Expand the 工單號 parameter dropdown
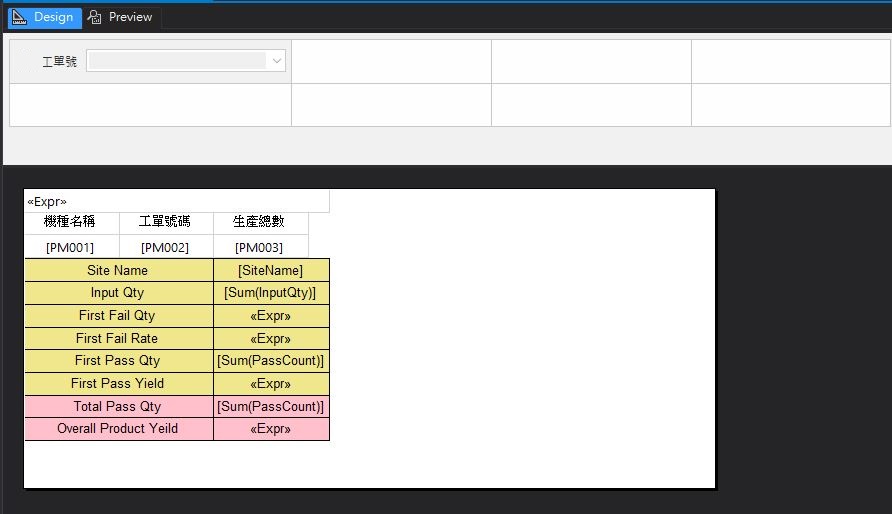 tap(275, 61)
